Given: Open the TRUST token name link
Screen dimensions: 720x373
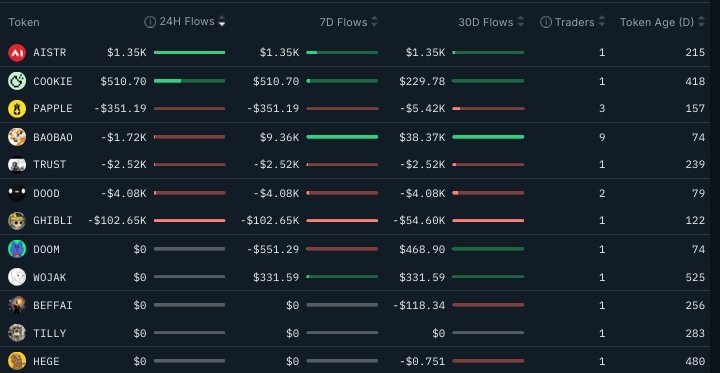Looking at the screenshot, I should tap(50, 164).
